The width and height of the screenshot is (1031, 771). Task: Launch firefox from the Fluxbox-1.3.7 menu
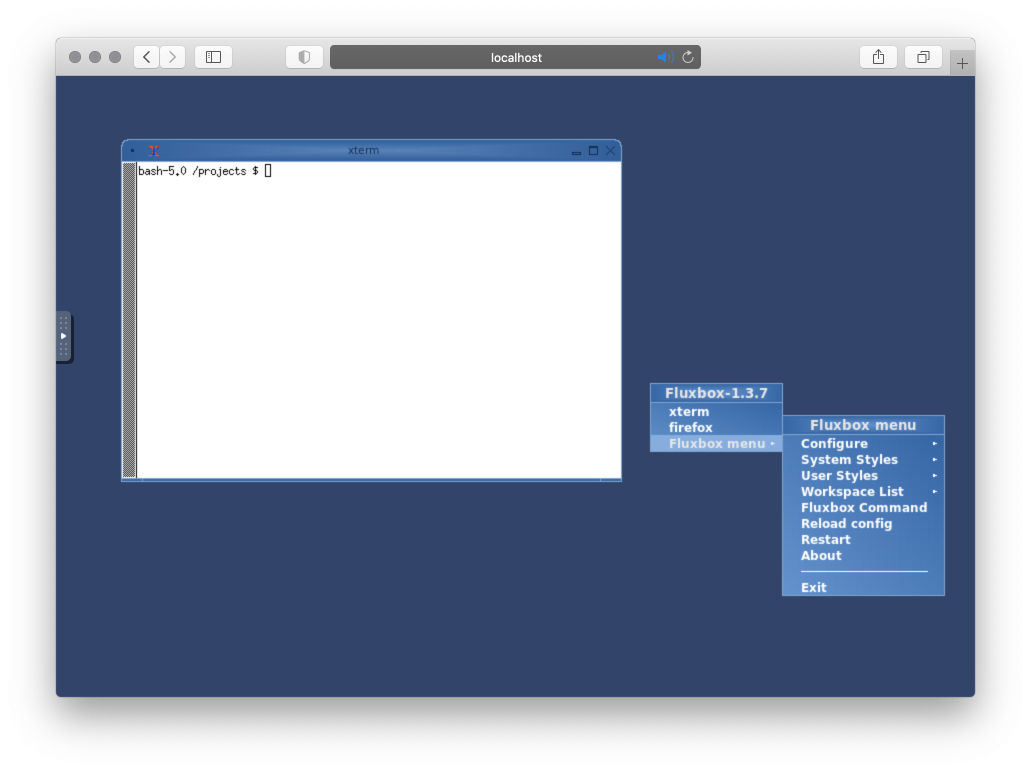point(690,427)
